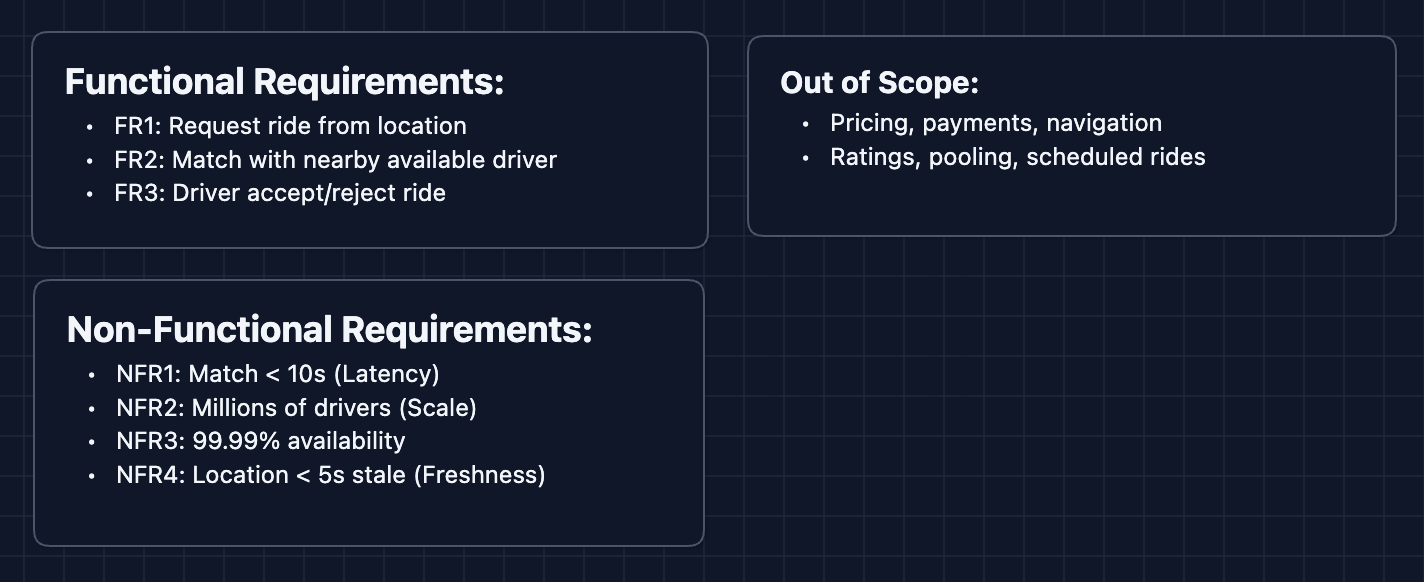Click the Out of Scope heading
1424x582 pixels.
(x=879, y=82)
